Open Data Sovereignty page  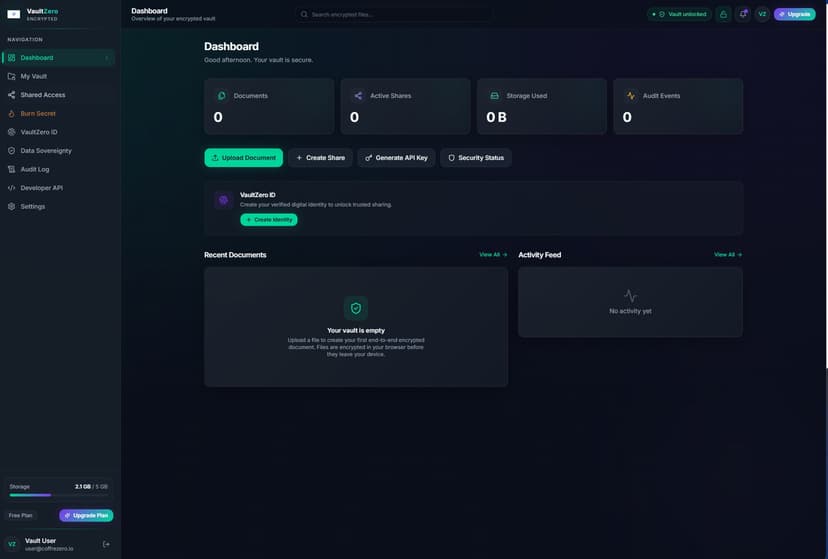(59, 150)
